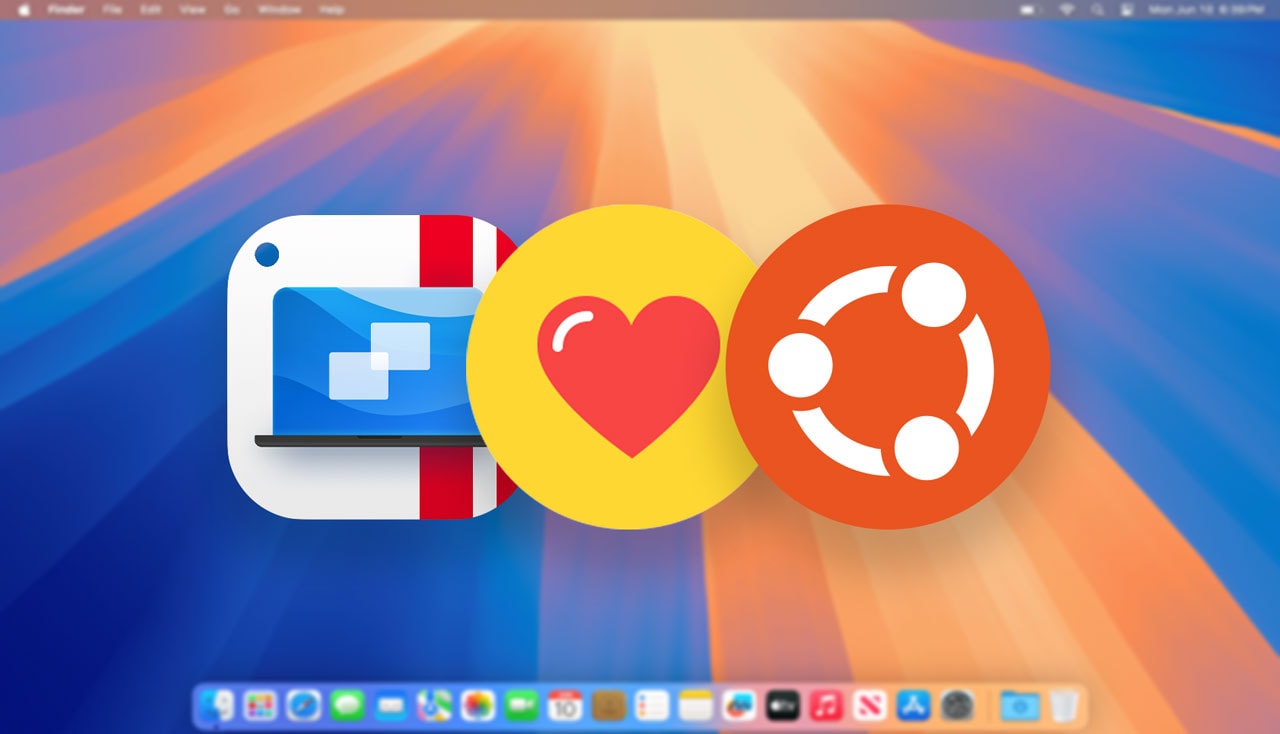Open Launchpad in the dock

261,706
